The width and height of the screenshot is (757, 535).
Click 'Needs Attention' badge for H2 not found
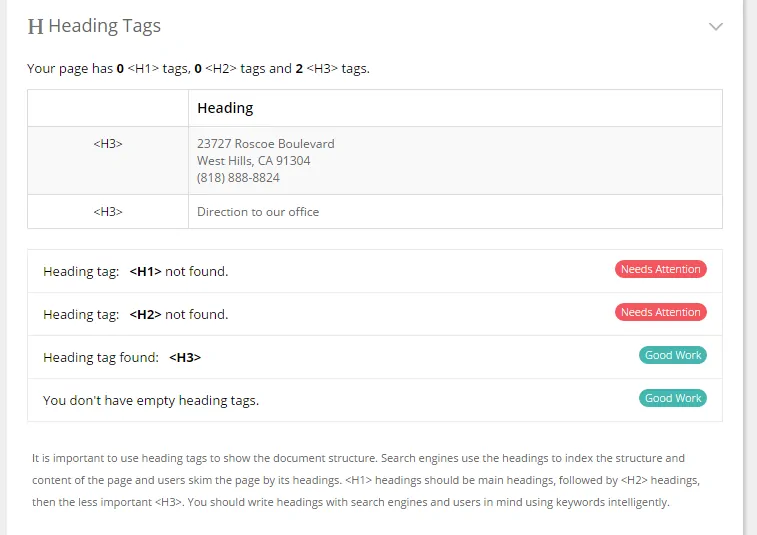click(x=660, y=312)
